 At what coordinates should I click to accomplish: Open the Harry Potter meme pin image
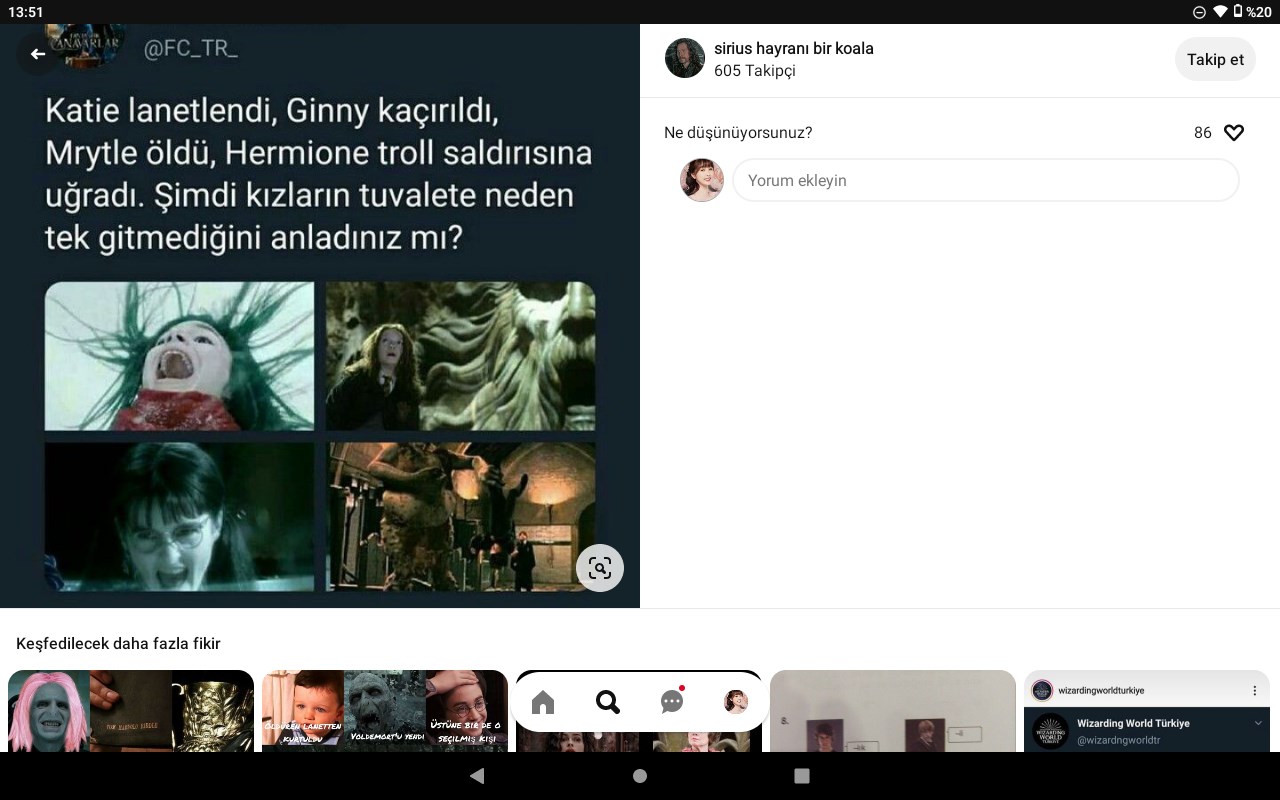320,316
